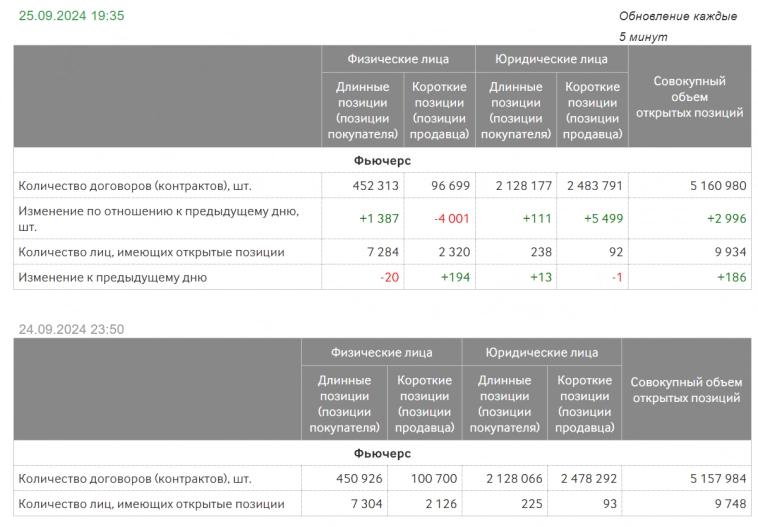Select the 452 313 contracts cell
Screen dimensions: 758x527
click(376, 186)
